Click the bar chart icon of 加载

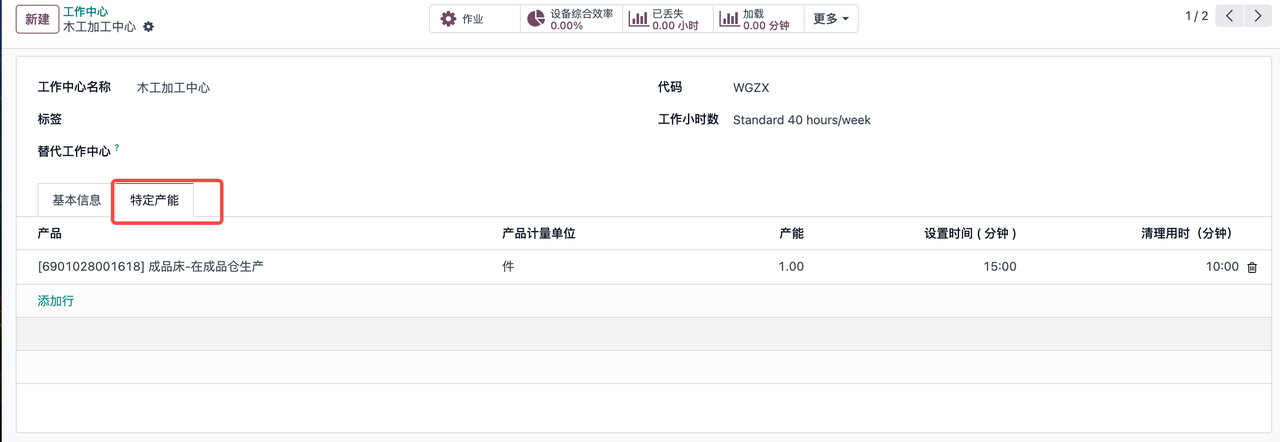pyautogui.click(x=728, y=19)
